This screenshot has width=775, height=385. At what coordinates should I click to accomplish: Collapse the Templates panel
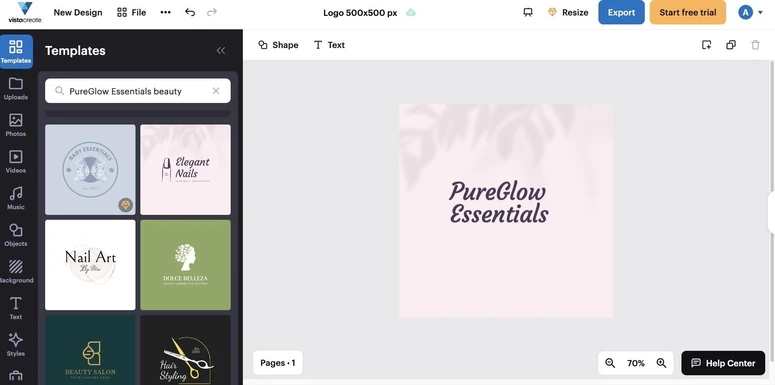[221, 50]
